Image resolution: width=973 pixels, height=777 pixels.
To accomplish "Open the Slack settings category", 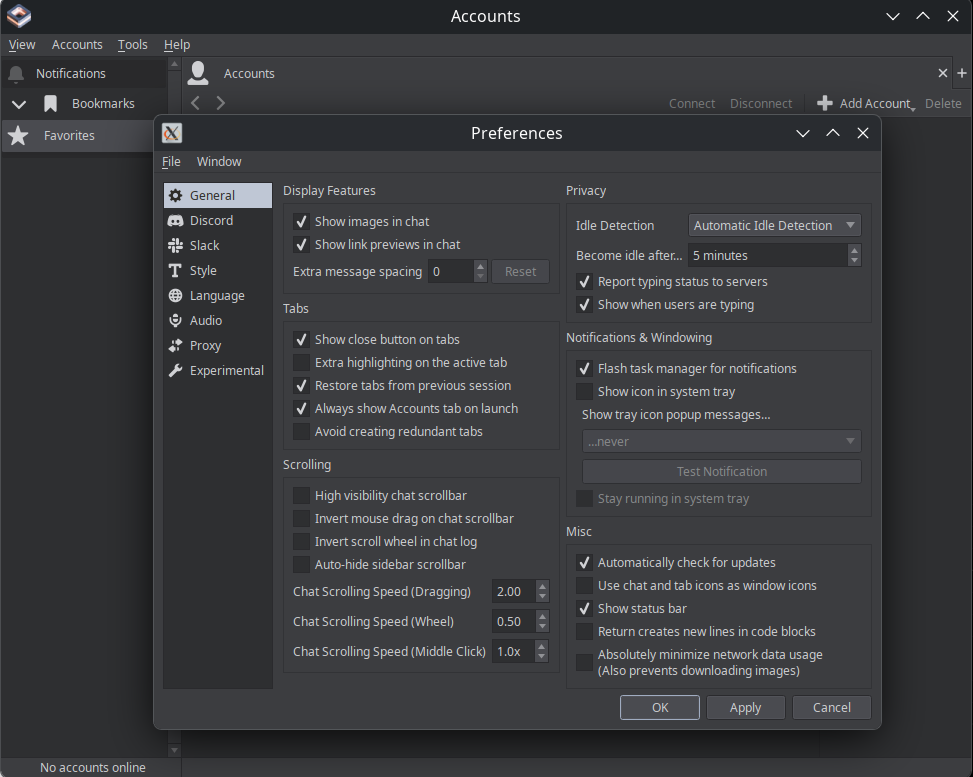I will tap(204, 246).
